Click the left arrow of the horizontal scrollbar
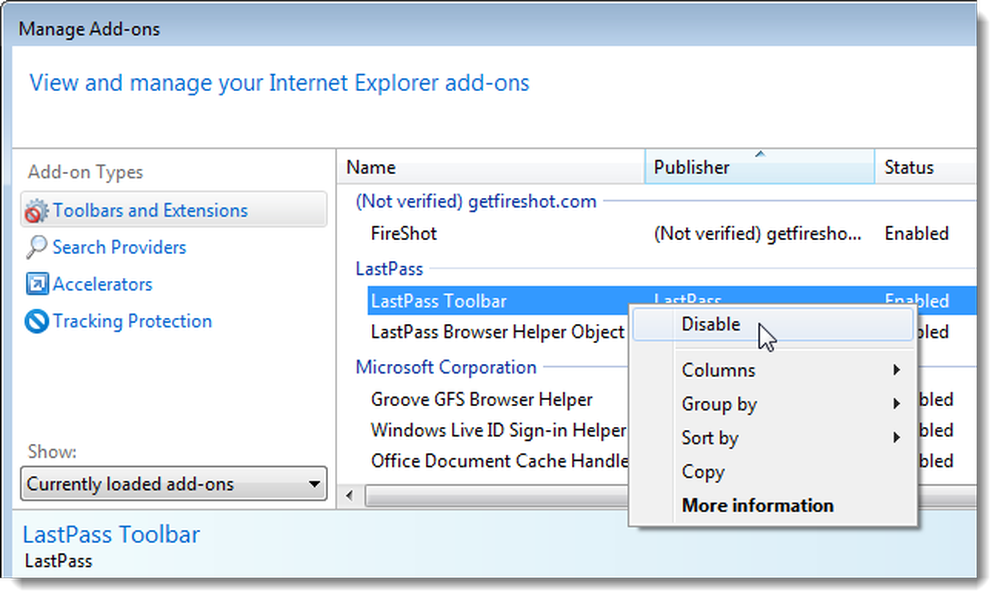 click(349, 496)
